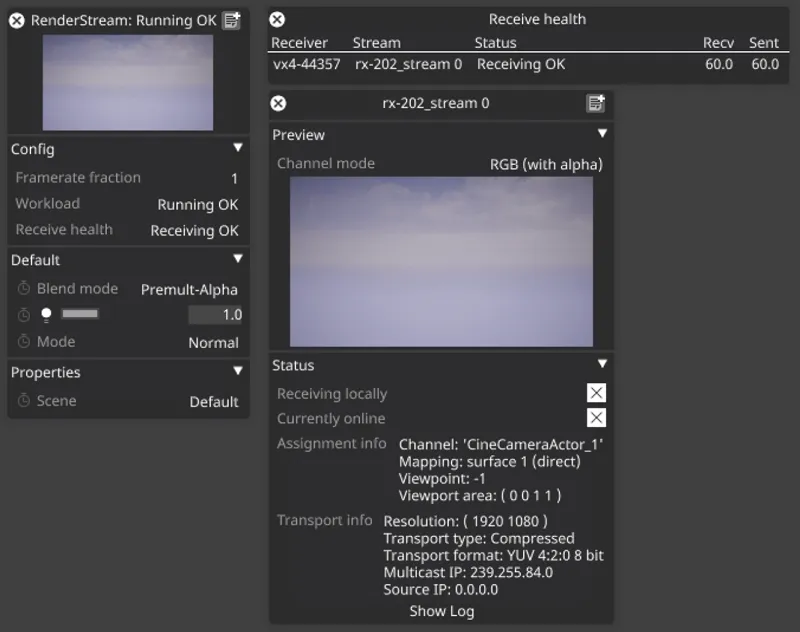Collapse the Status section arrow
Viewport: 800px width, 632px height.
602,365
